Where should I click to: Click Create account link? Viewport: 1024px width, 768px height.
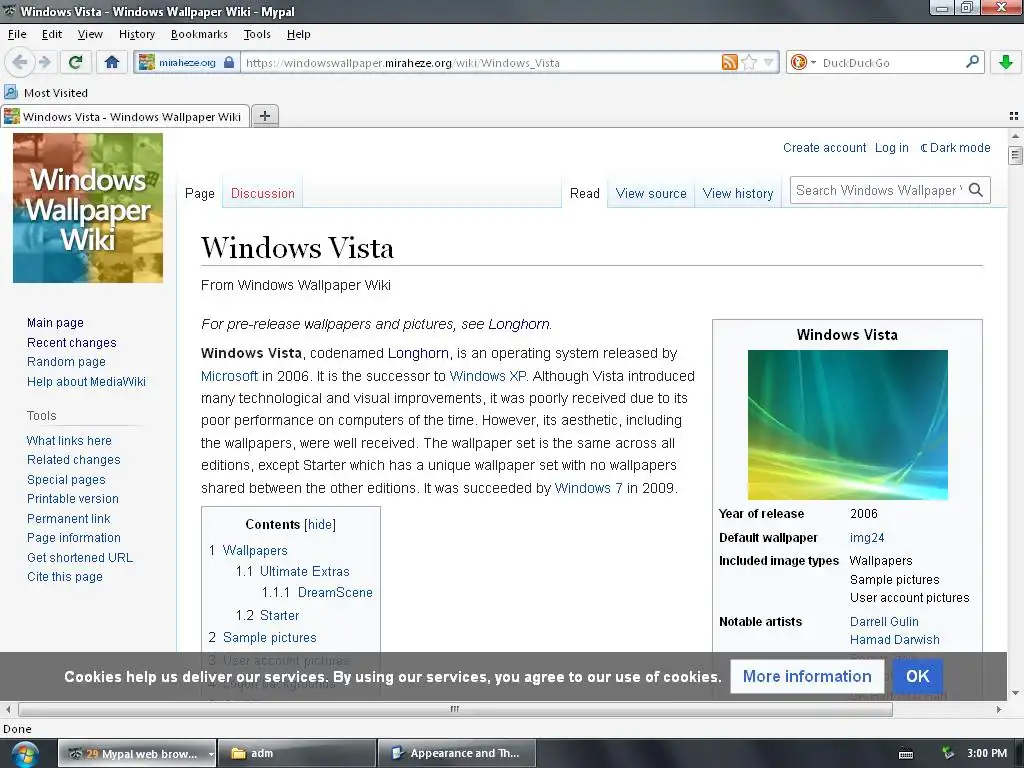[825, 148]
